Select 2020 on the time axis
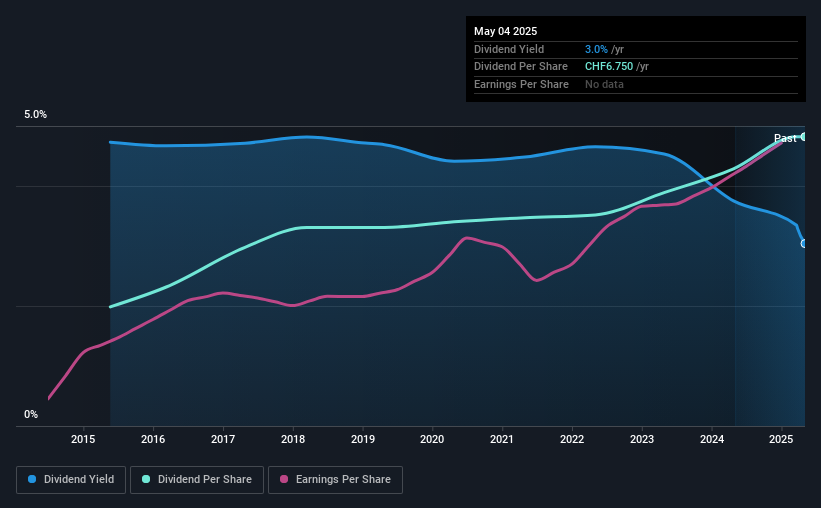Image resolution: width=821 pixels, height=508 pixels. (432, 440)
